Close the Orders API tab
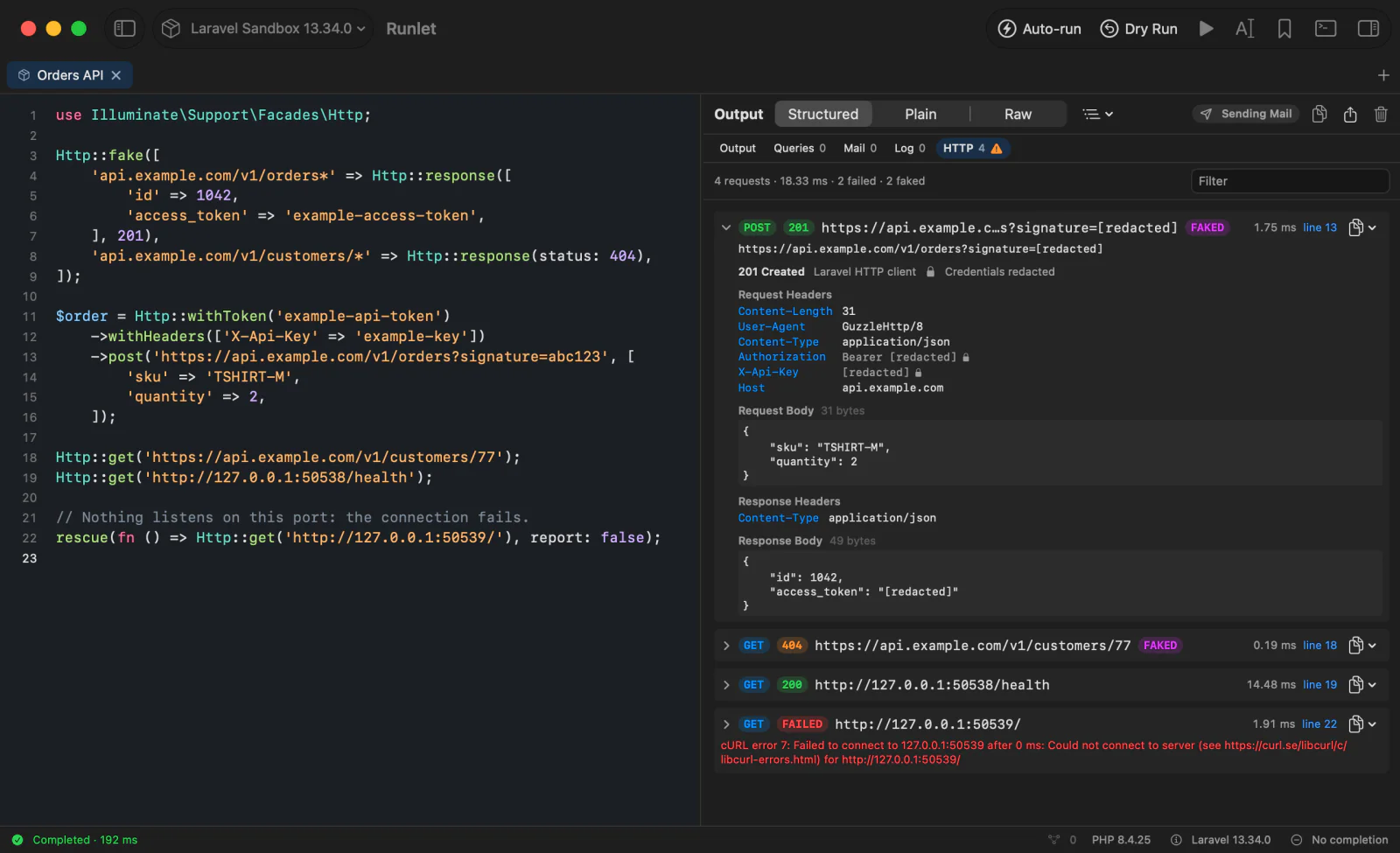 (x=115, y=75)
